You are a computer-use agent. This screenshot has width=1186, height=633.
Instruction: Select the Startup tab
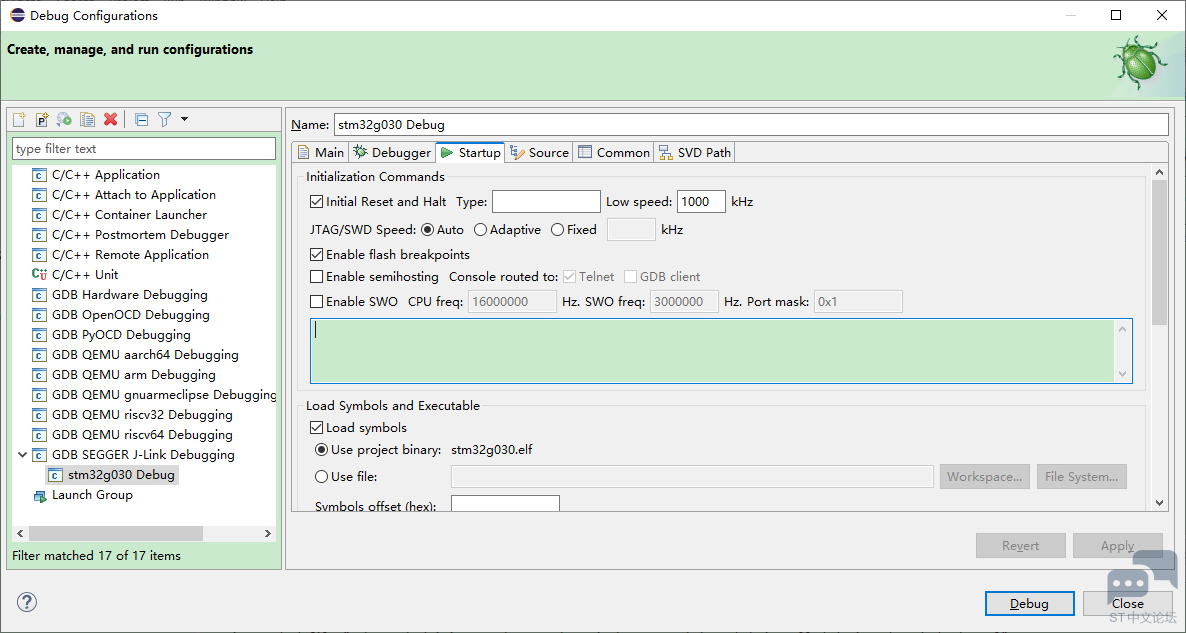(470, 152)
